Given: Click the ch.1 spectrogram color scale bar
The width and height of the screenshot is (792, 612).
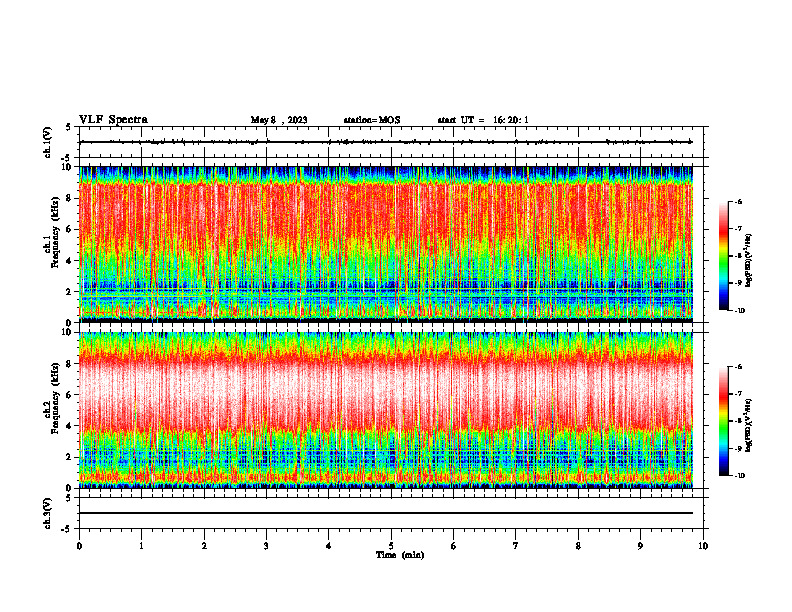Looking at the screenshot, I should [x=723, y=256].
